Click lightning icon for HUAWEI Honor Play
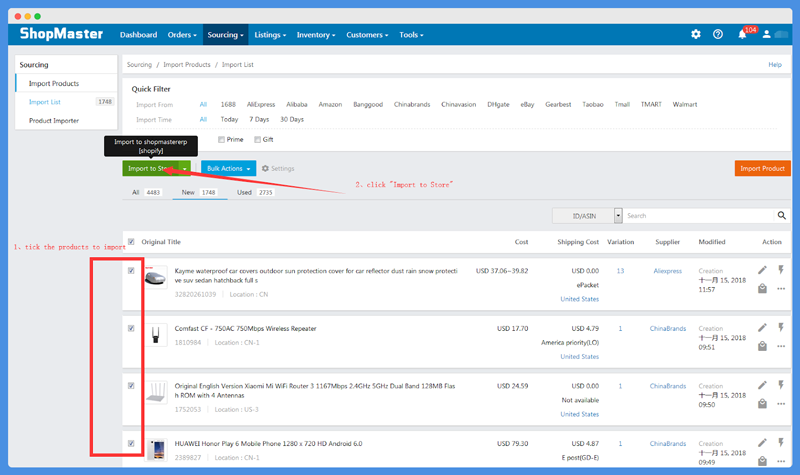Viewport: 800px width, 475px height. [x=781, y=442]
